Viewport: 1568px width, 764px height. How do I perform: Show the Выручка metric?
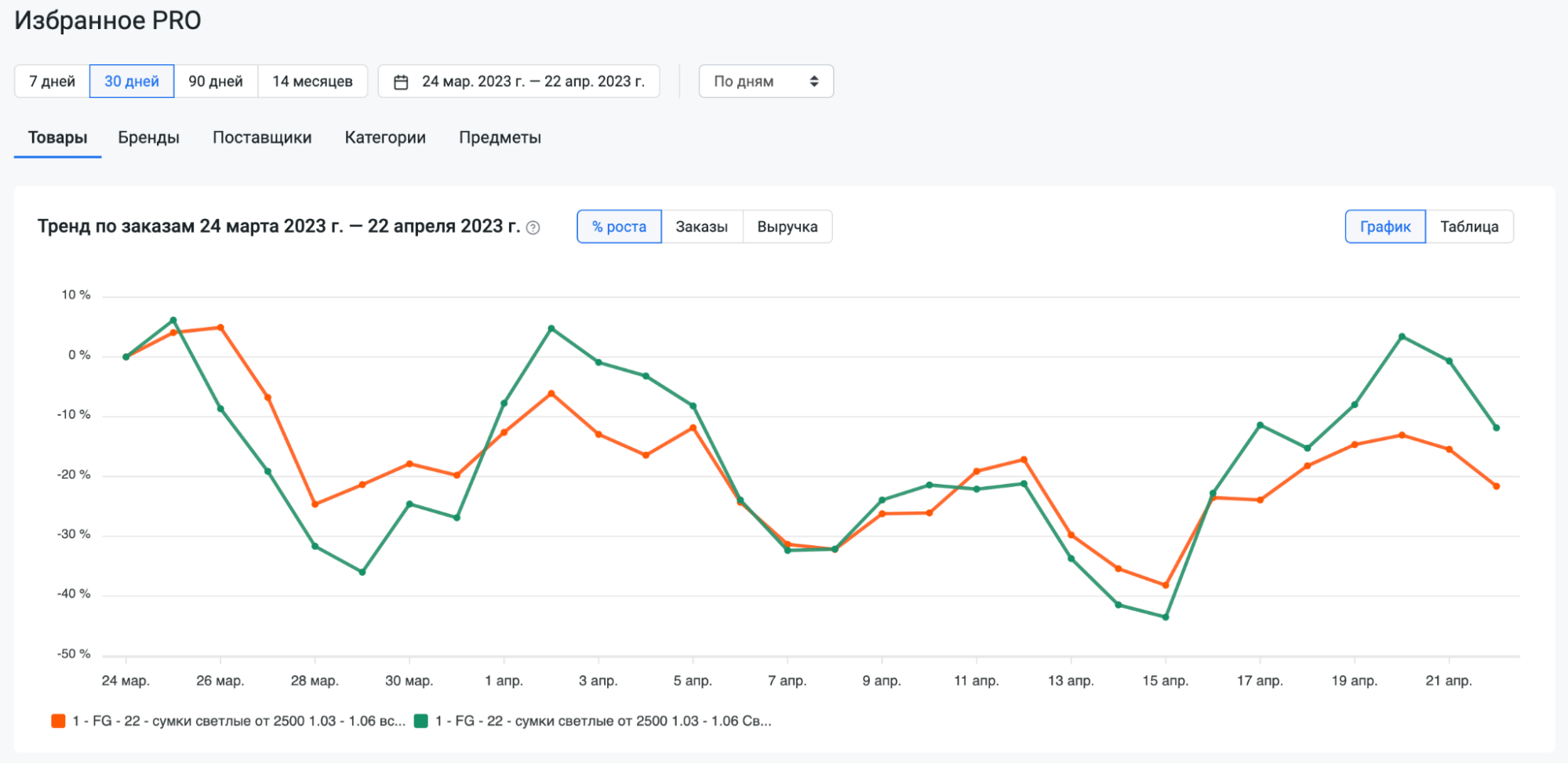(787, 227)
